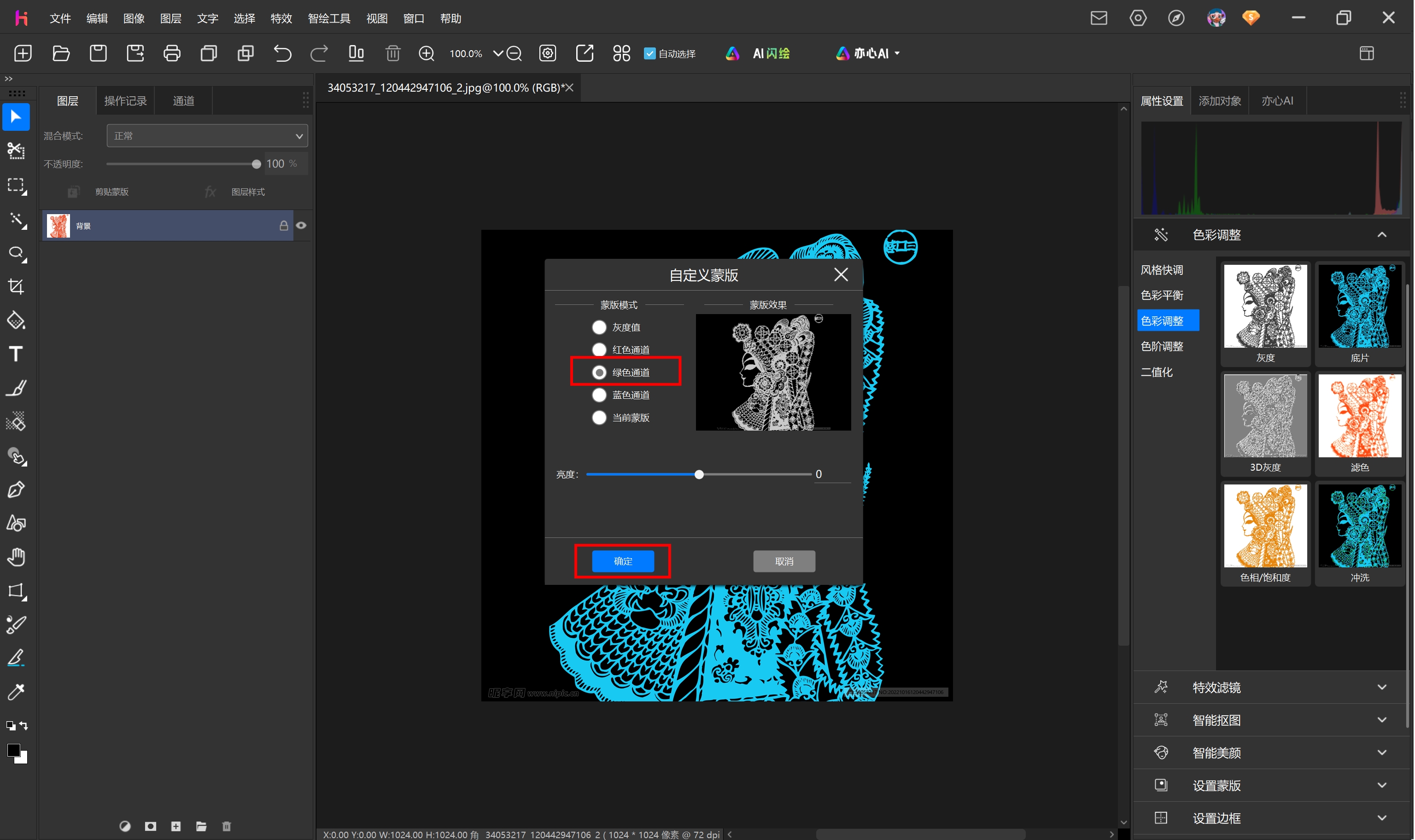1415x840 pixels.
Task: Open the 文件 menu
Action: coord(60,18)
